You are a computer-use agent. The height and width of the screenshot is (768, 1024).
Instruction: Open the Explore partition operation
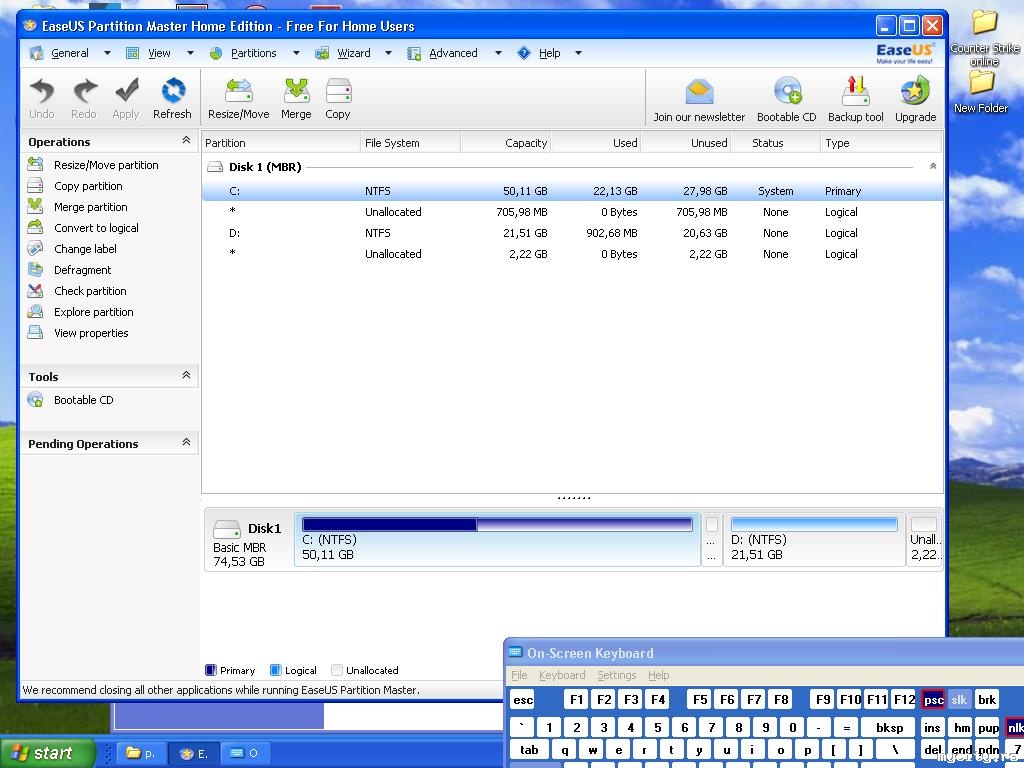pos(93,312)
